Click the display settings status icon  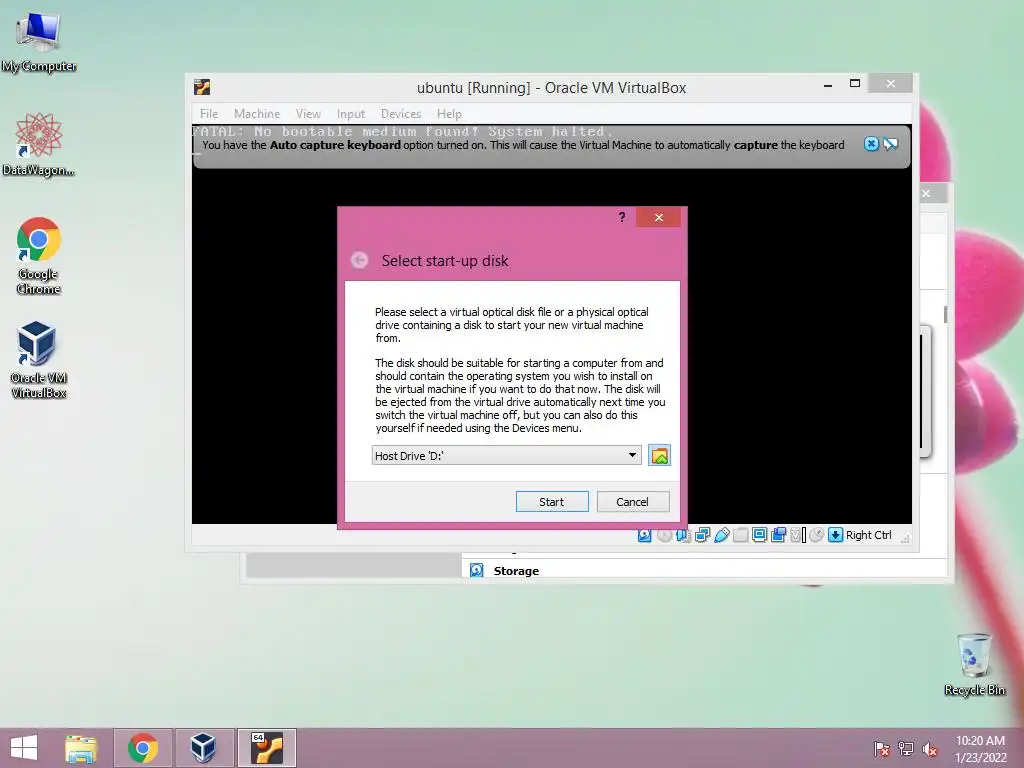pyautogui.click(x=760, y=535)
